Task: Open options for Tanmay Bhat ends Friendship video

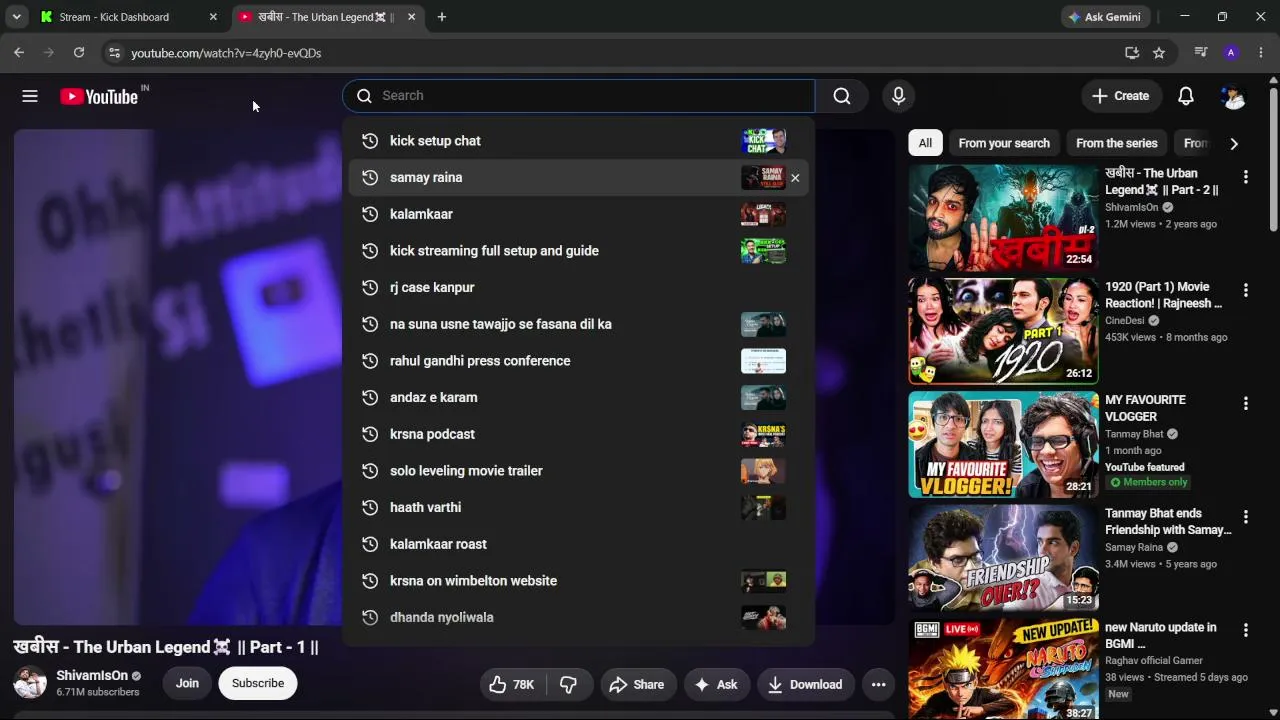Action: [x=1245, y=517]
